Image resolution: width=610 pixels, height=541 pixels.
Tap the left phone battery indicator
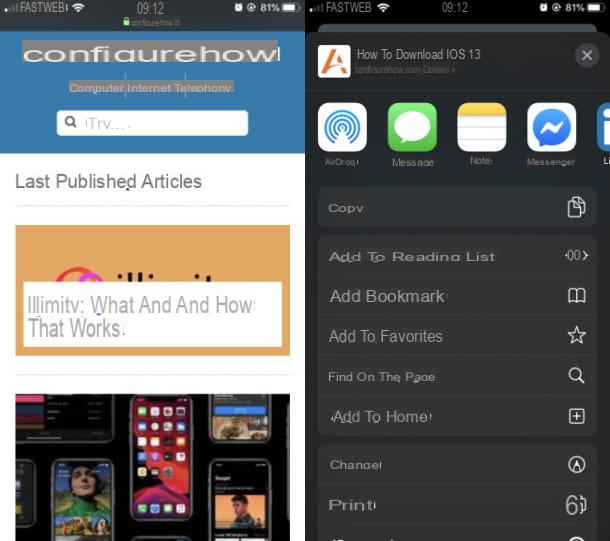coord(290,7)
